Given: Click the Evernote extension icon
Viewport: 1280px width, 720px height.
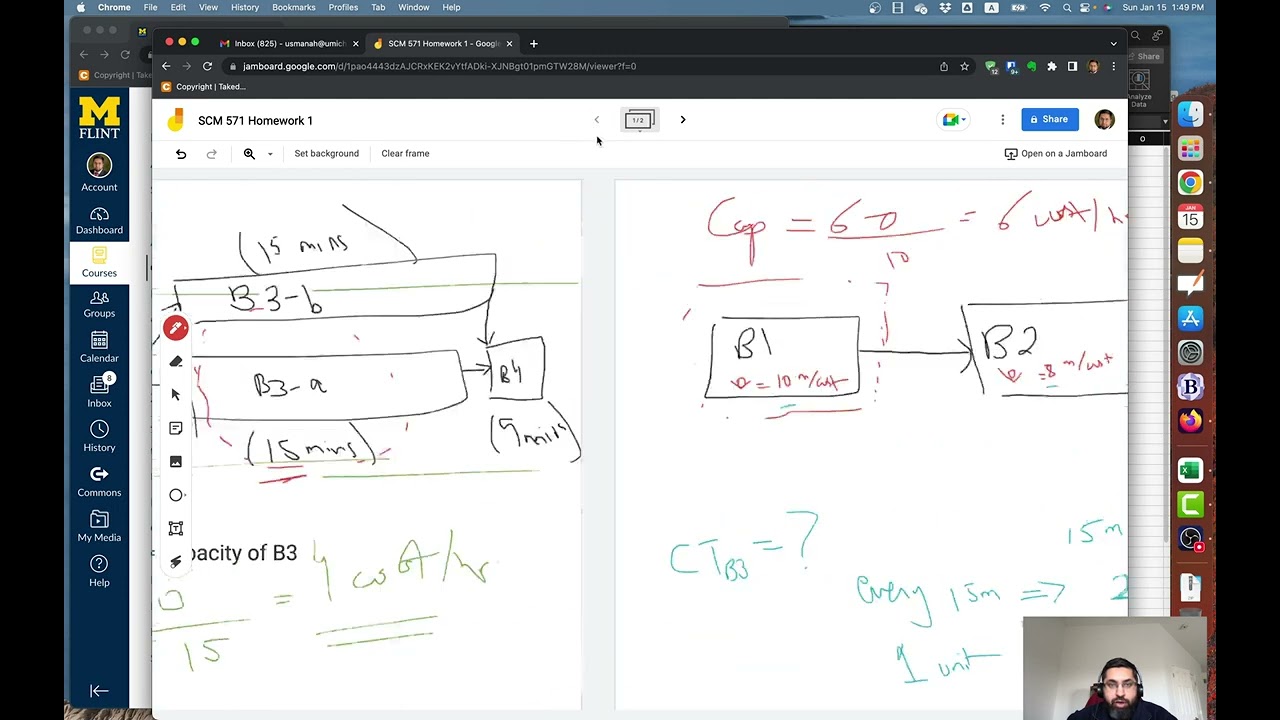Looking at the screenshot, I should click(1031, 66).
